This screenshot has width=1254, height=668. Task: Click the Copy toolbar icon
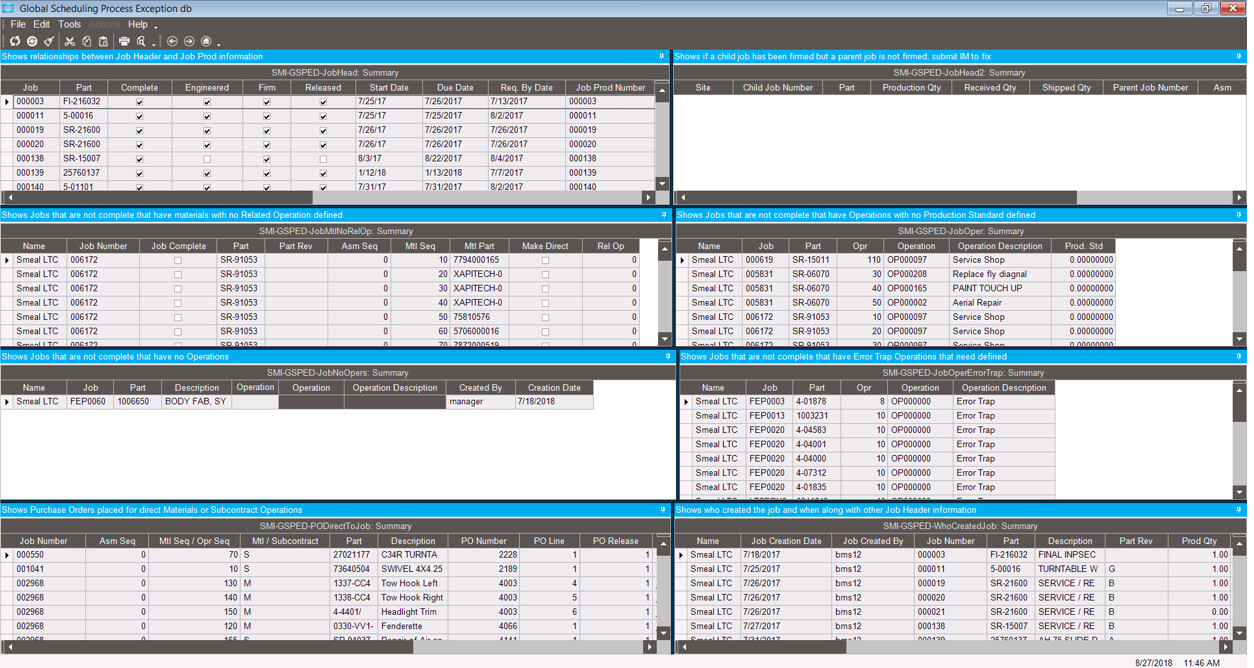pyautogui.click(x=85, y=41)
